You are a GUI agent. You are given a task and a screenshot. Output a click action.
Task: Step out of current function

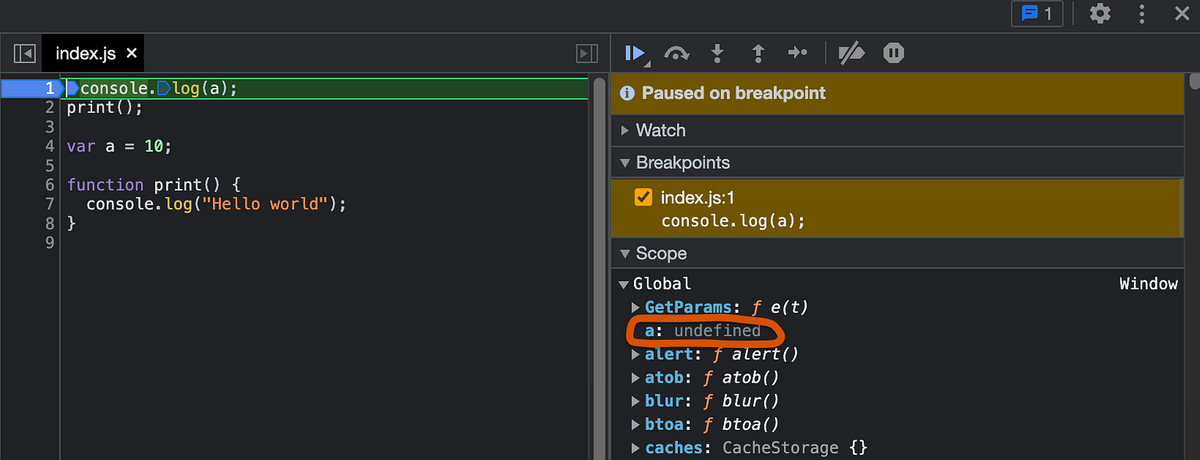click(x=757, y=53)
